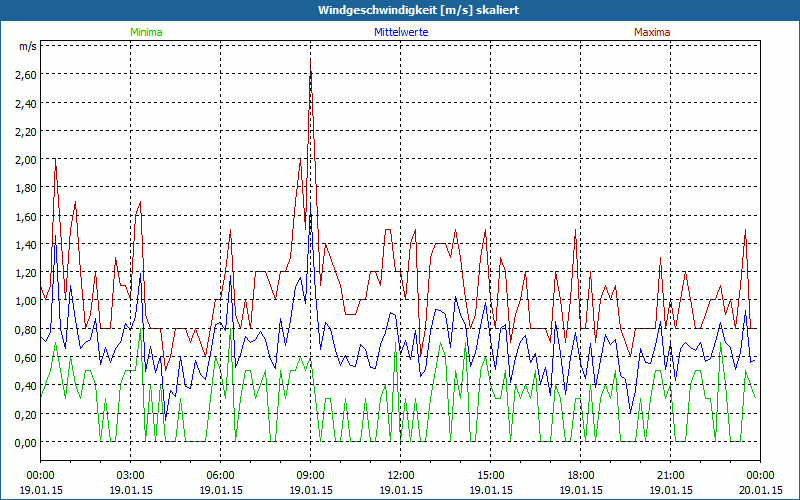Select the green 'Minima' legend label

pyautogui.click(x=146, y=32)
